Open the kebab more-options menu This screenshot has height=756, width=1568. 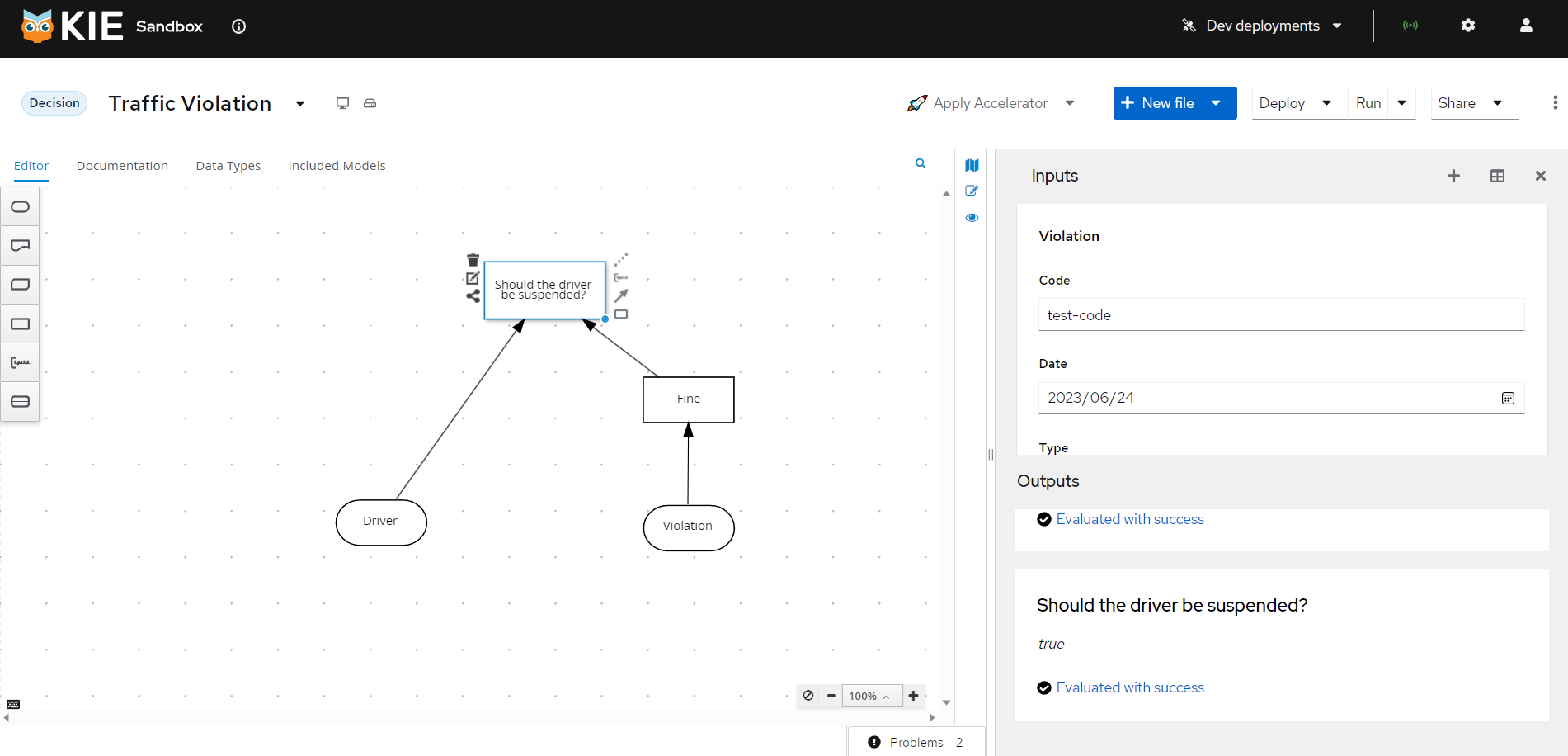1555,102
